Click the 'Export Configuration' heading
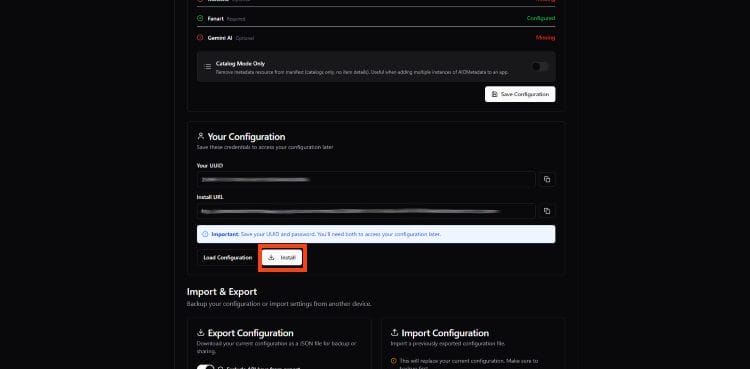The image size is (750, 369). [251, 333]
